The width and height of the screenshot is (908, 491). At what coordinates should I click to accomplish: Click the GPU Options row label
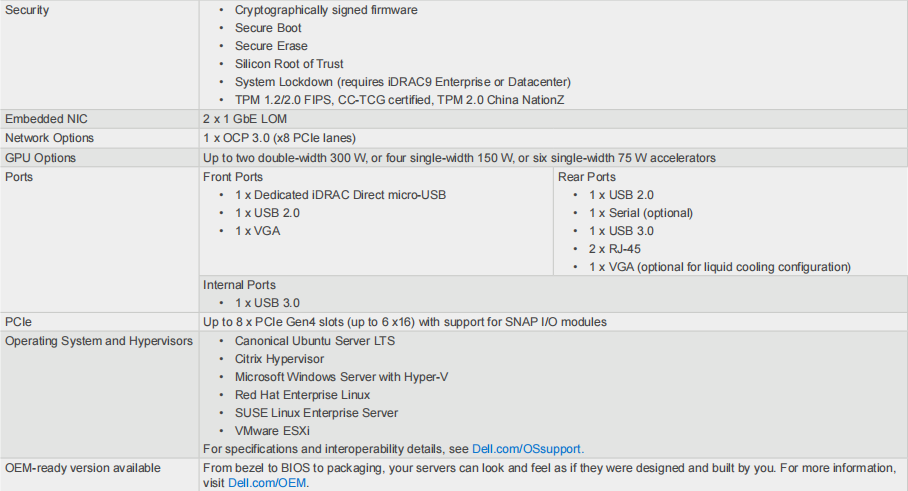41,157
